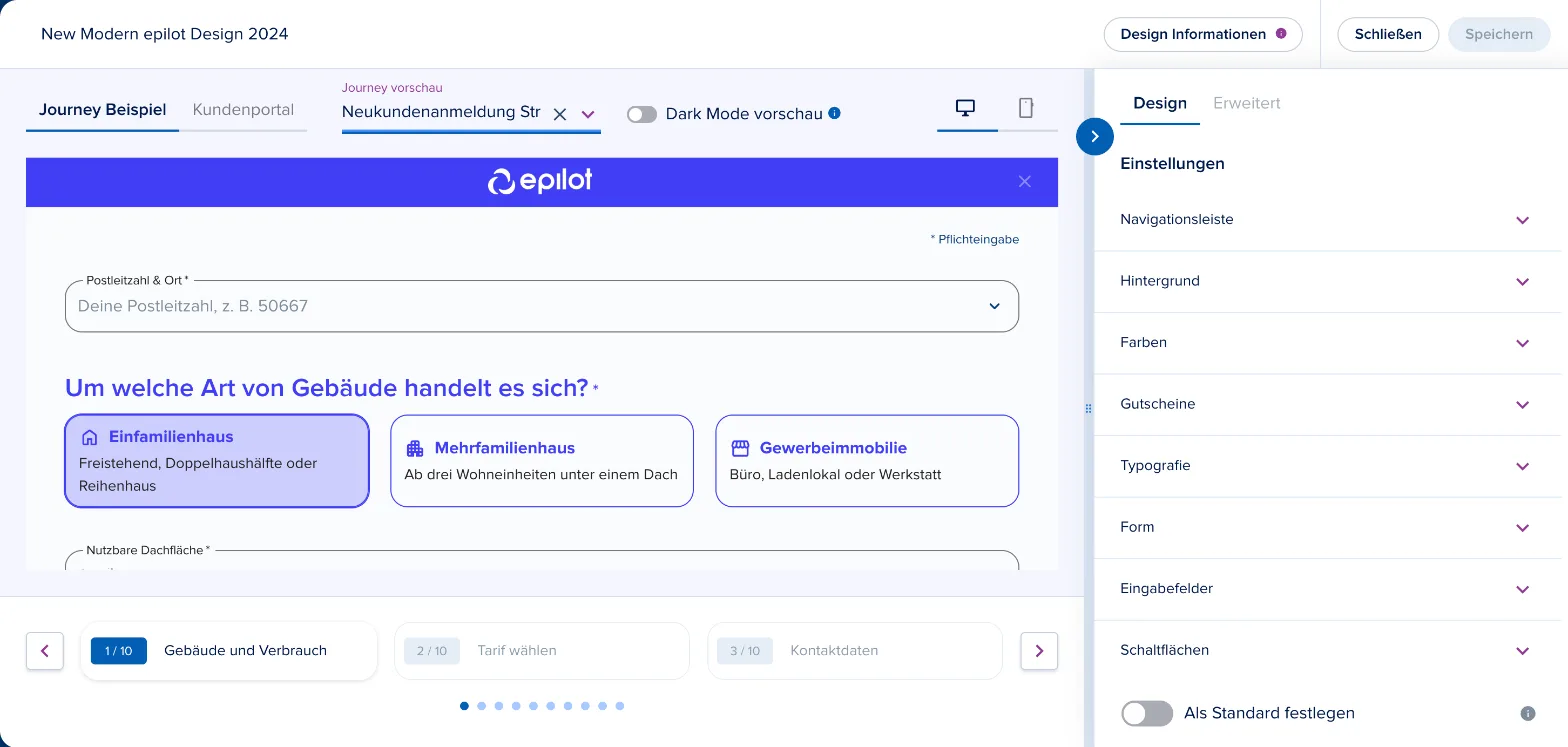Go to previous journey step arrow

click(x=45, y=651)
